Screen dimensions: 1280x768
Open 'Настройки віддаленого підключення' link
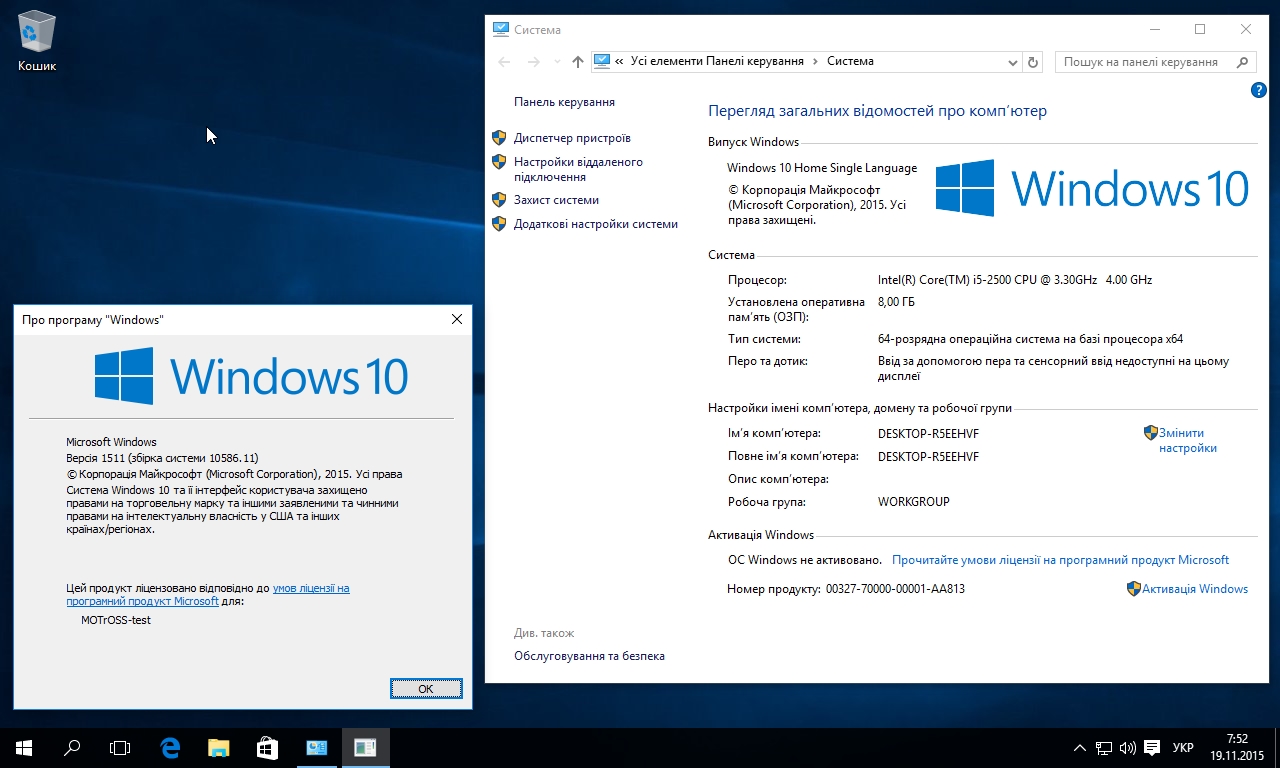coord(578,169)
